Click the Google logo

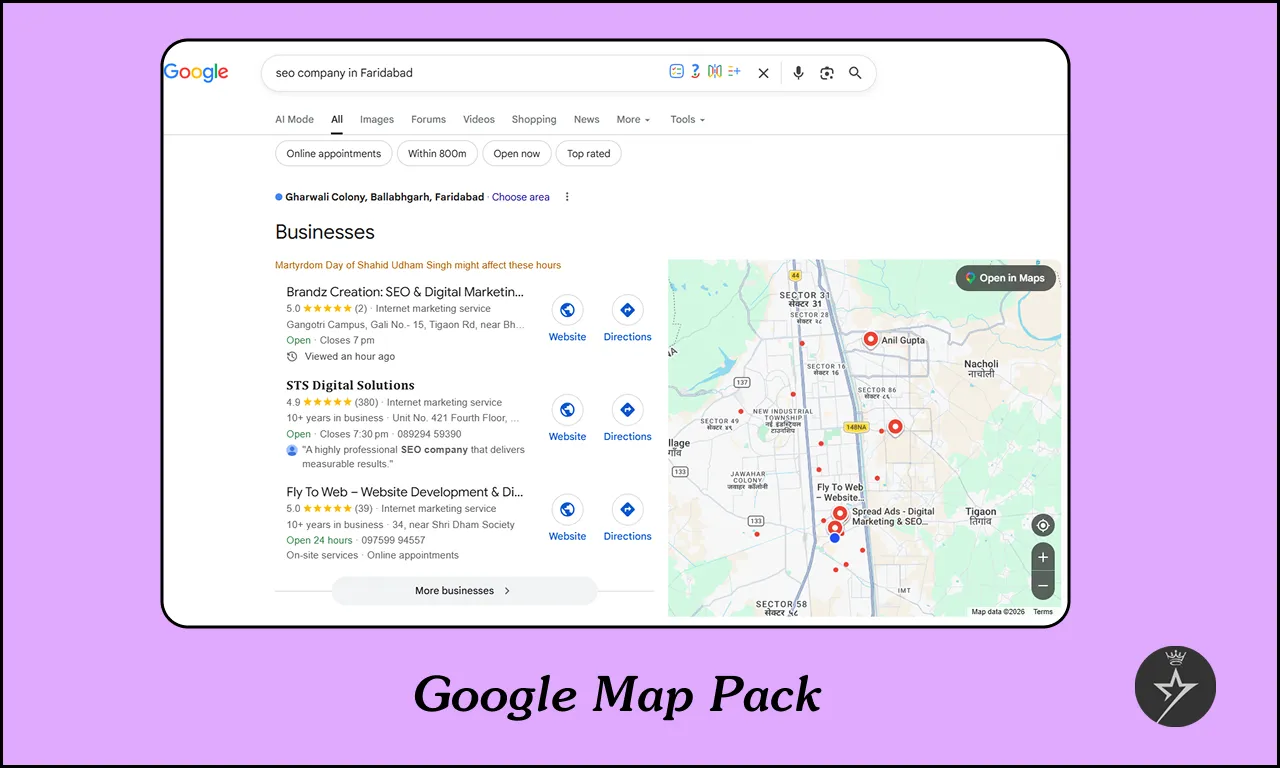pos(196,72)
